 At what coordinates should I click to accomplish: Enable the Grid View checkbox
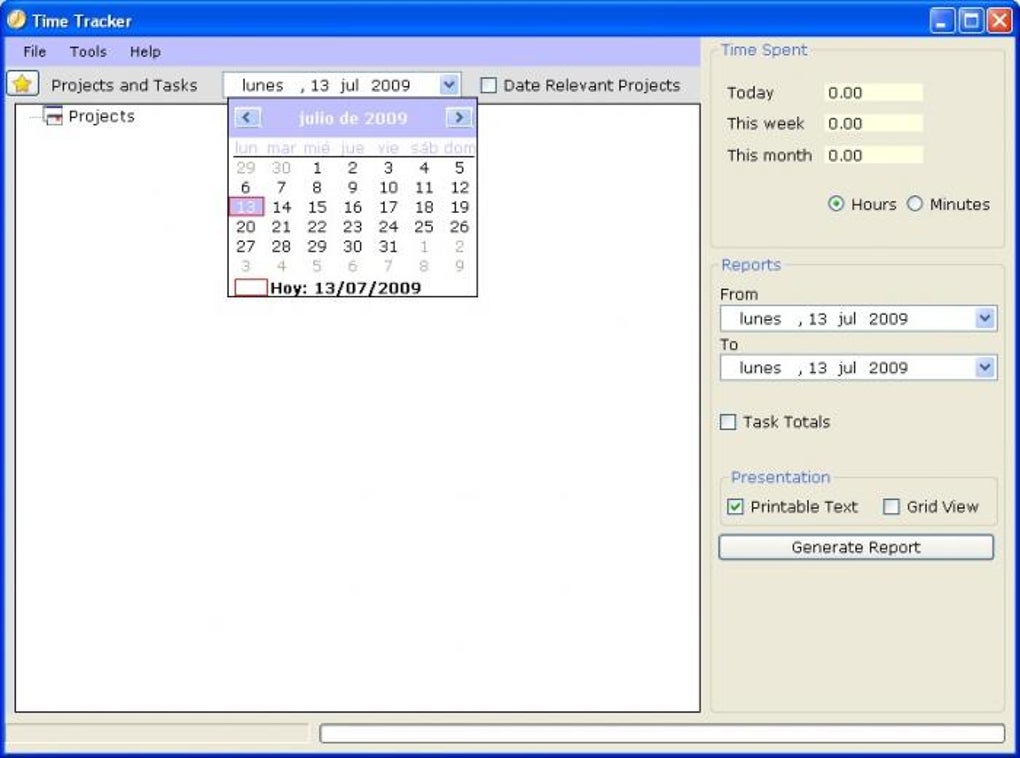coord(891,507)
